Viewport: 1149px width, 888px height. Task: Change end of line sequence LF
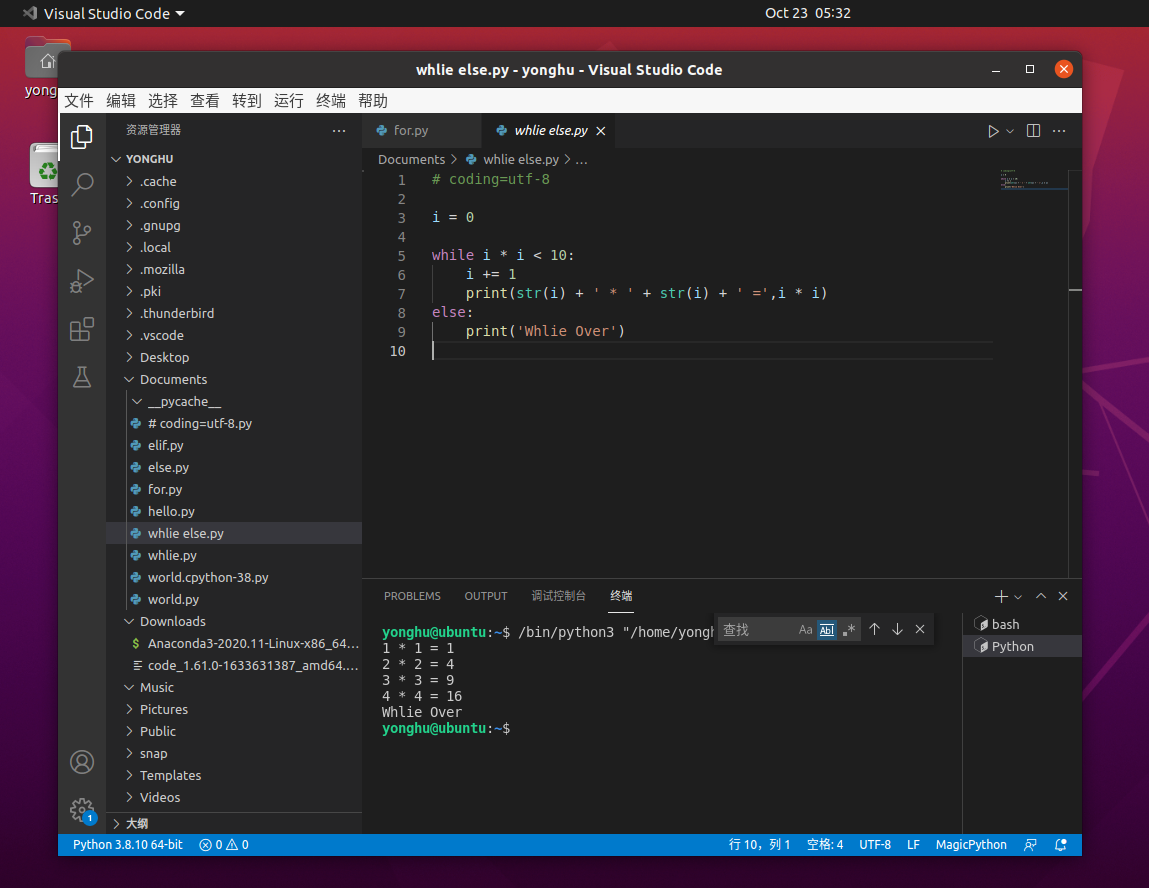pyautogui.click(x=913, y=845)
